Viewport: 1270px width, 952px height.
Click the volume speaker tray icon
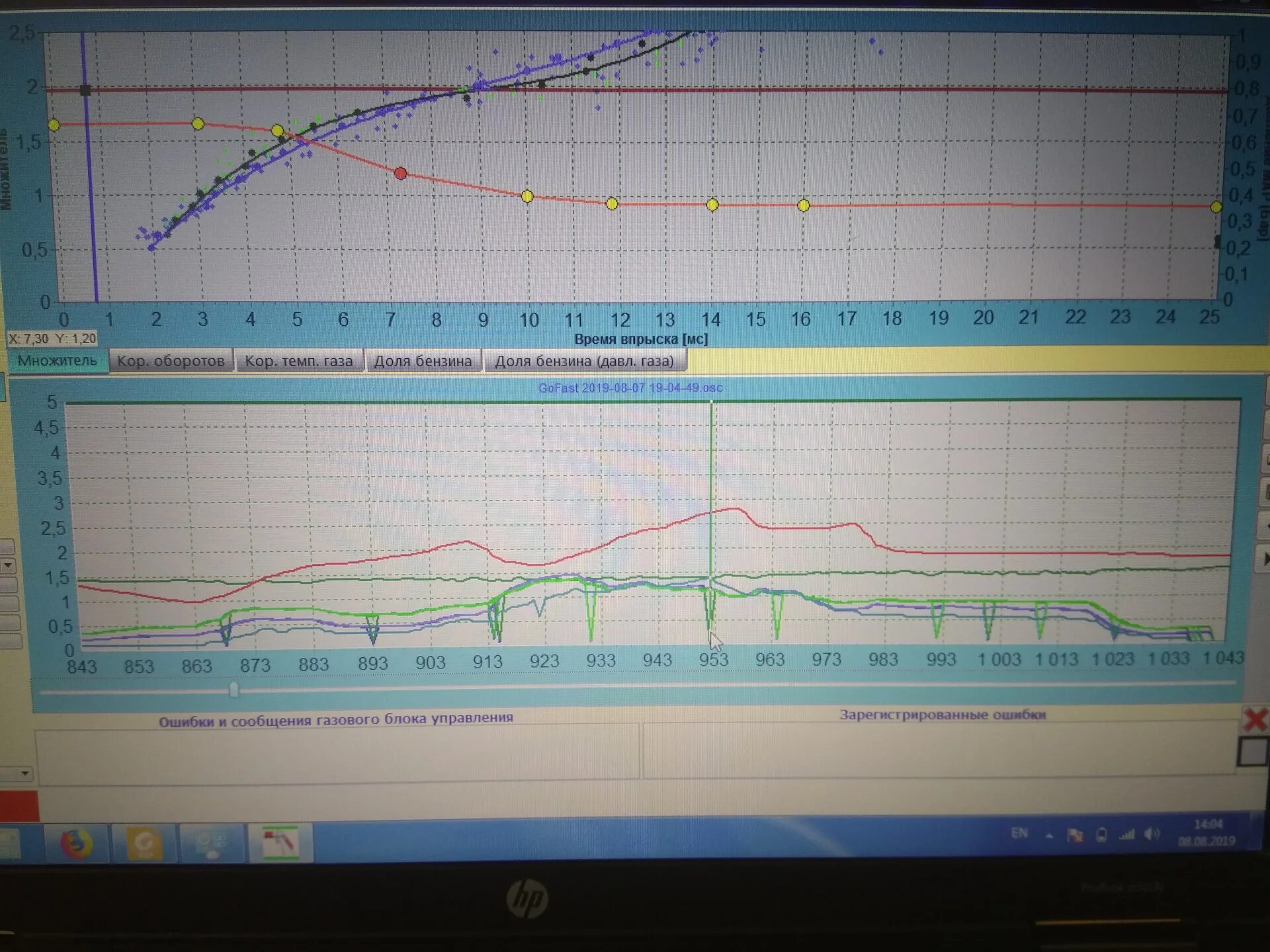point(1152,834)
